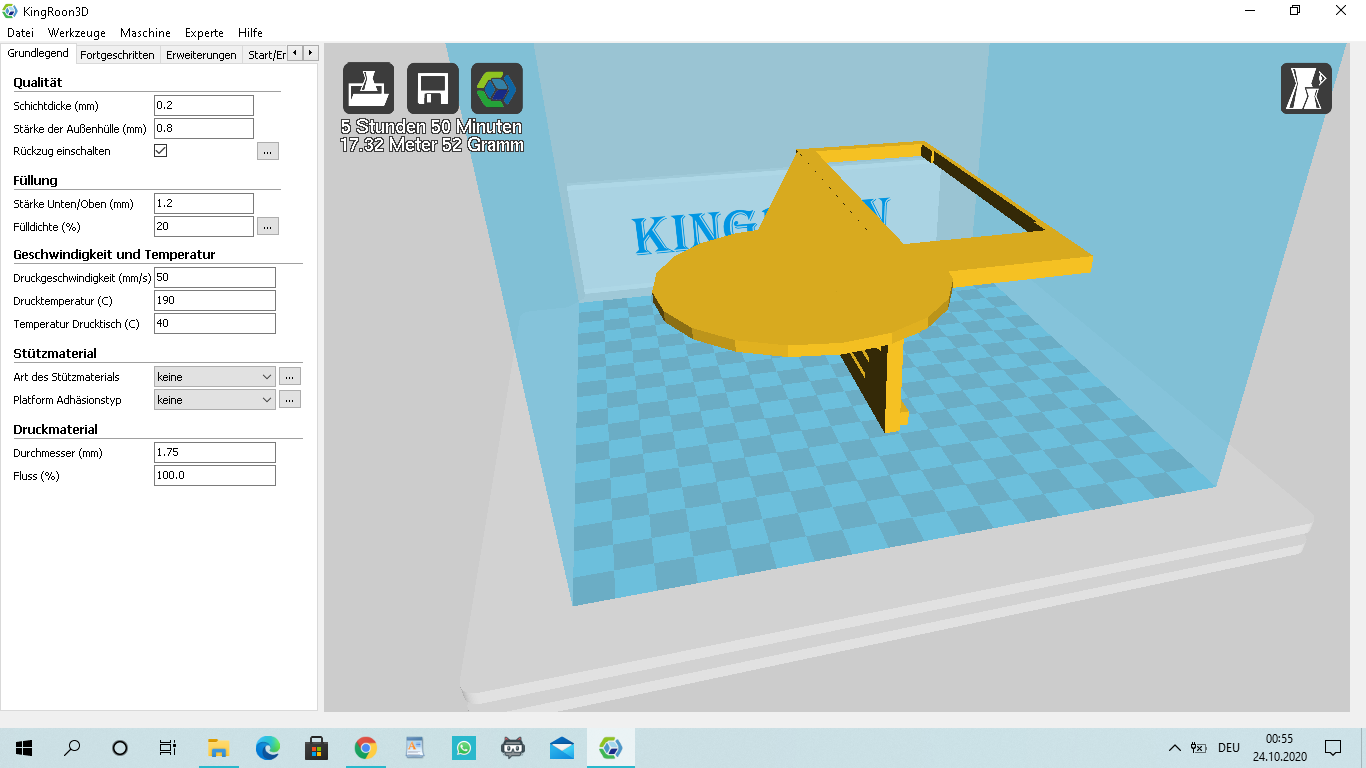The height and width of the screenshot is (768, 1366).
Task: Click the Stärke Unten/Oben input field
Action: (204, 204)
